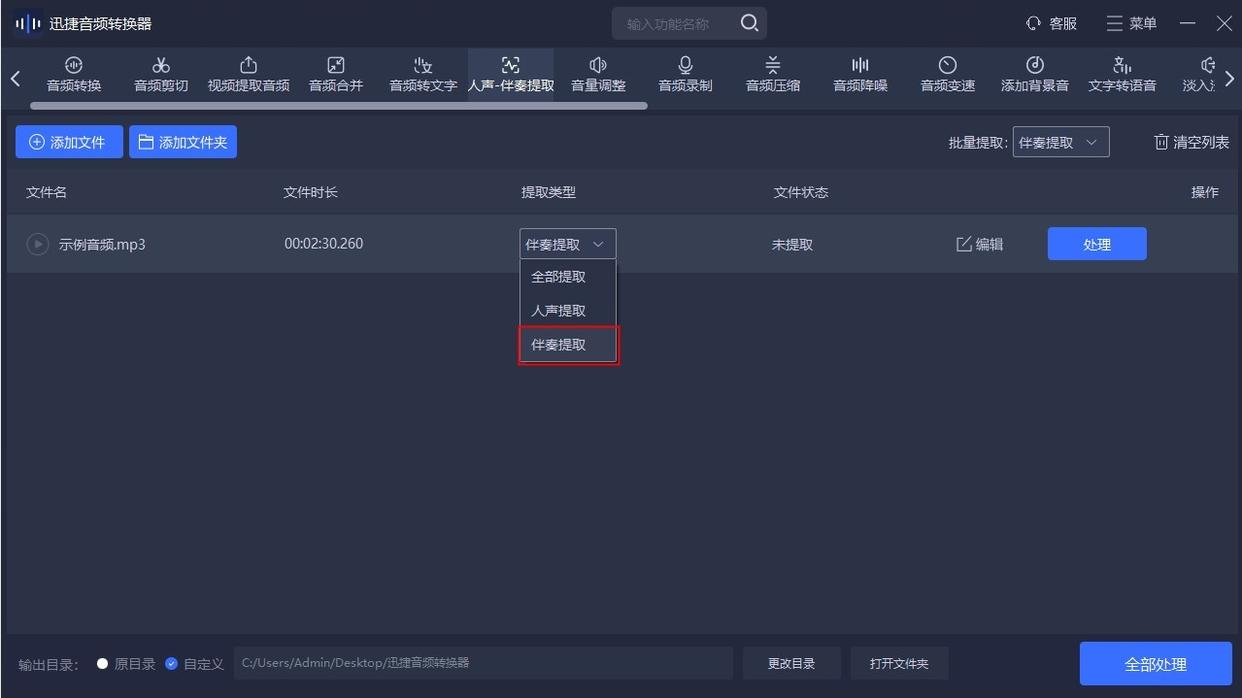Click the 迅捷音频转换器 app logo
Viewport: 1242px width, 698px height.
(x=28, y=23)
